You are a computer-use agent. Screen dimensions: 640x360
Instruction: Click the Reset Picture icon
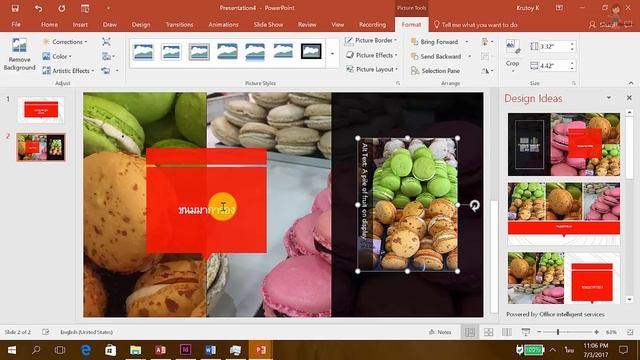coord(106,71)
